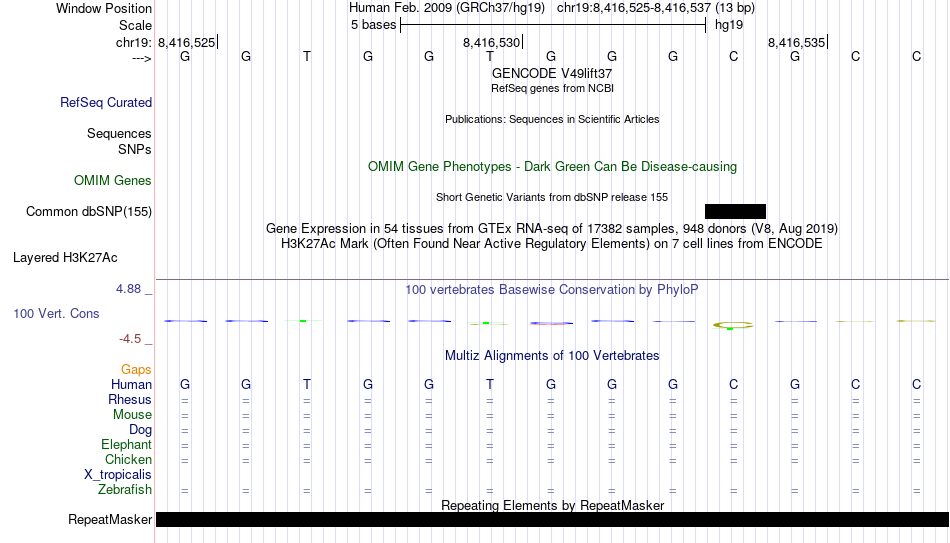Click the Zebrafish species label
This screenshot has width=950, height=543.
click(125, 490)
